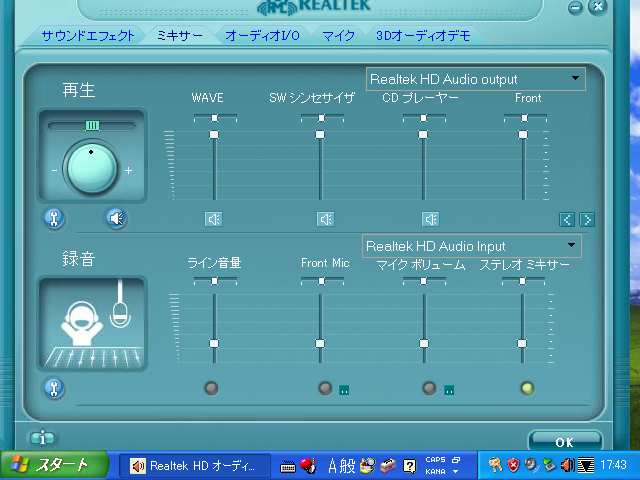Switch to the マイク tab
The height and width of the screenshot is (480, 640).
tap(338, 36)
